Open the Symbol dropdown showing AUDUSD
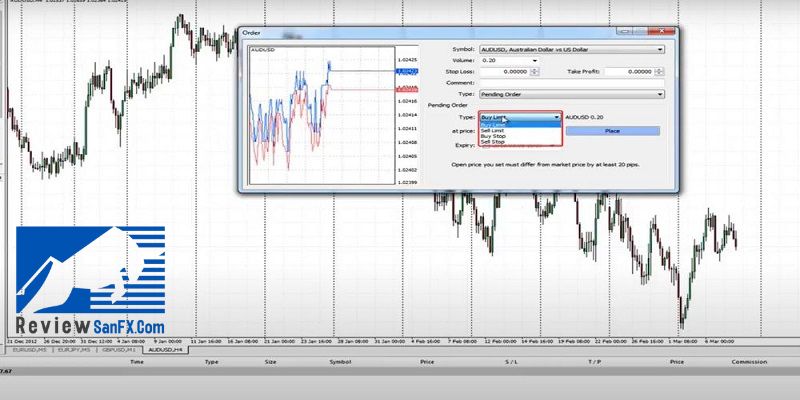This screenshot has height=400, width=800. 572,48
